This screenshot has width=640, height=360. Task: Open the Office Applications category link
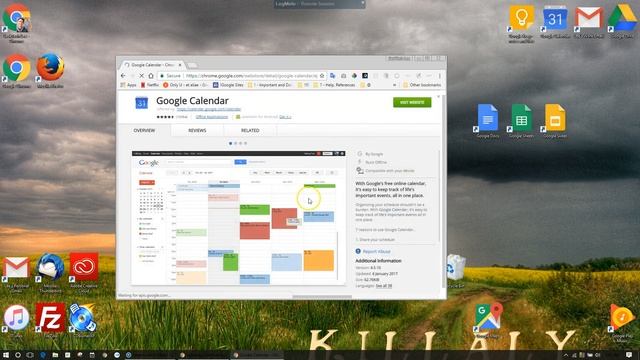point(212,117)
